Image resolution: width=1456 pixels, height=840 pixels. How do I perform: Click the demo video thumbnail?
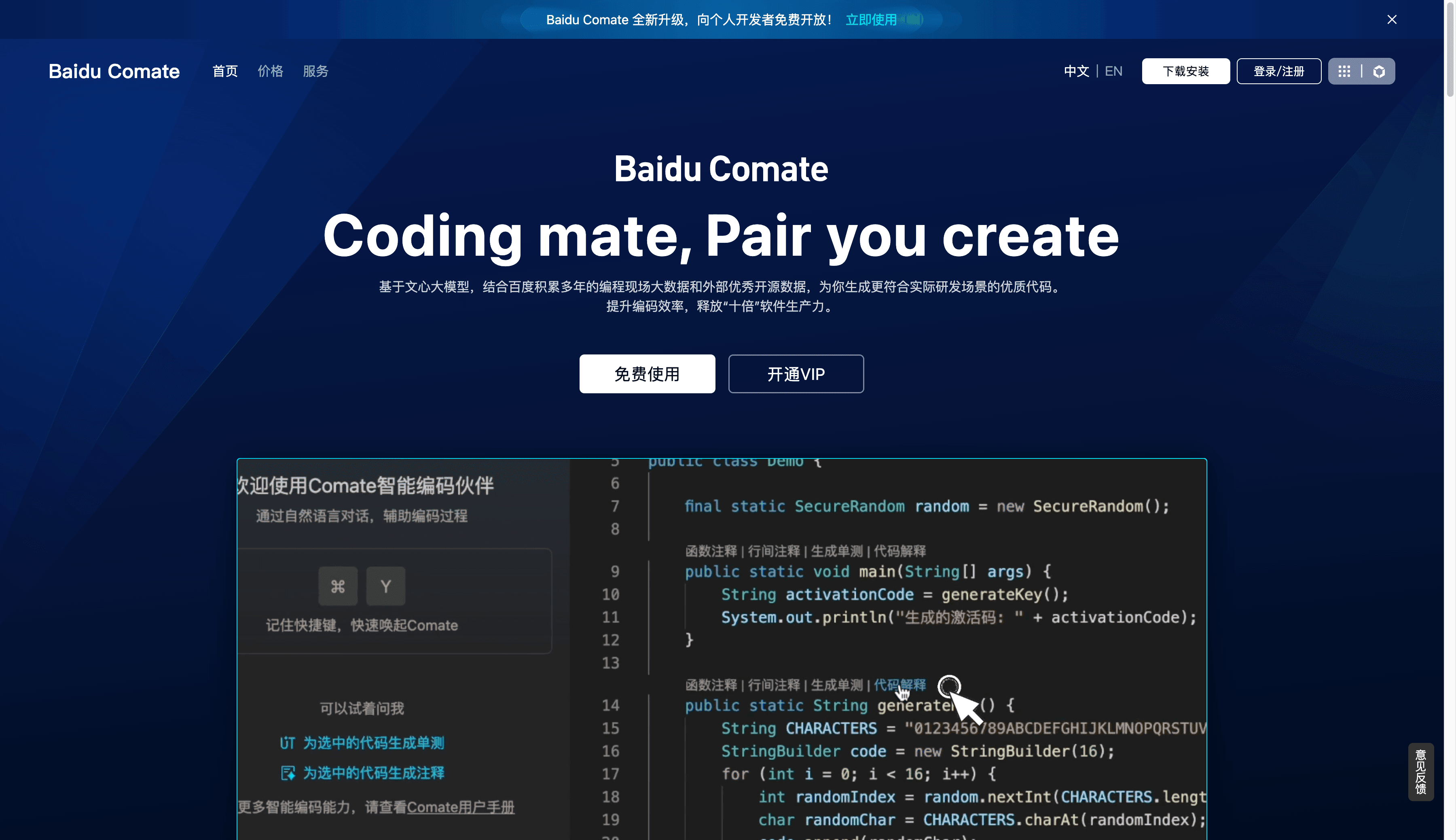(722, 649)
